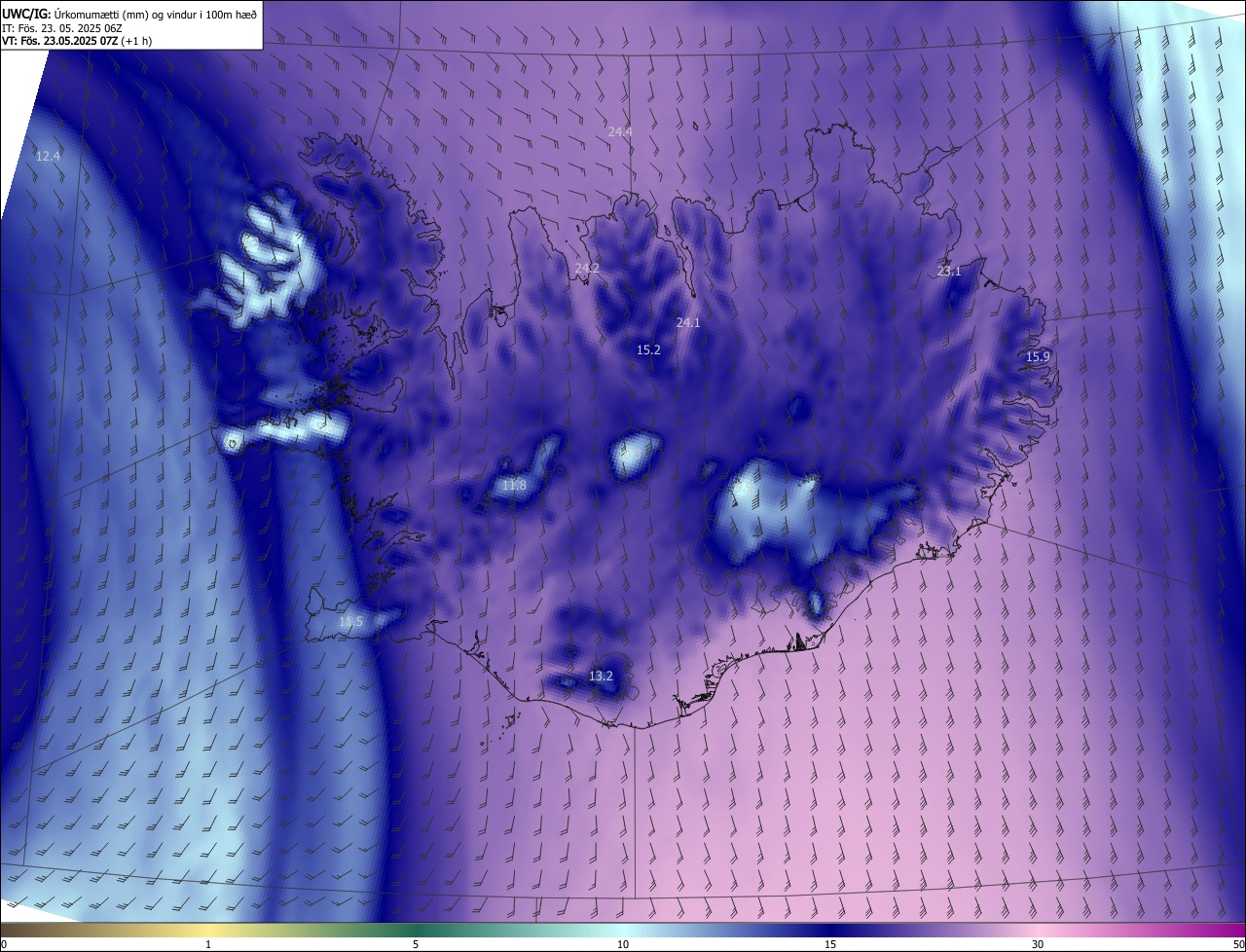Select the 15.2 value label on the map
Screen dimensions: 1246x952
648,349
